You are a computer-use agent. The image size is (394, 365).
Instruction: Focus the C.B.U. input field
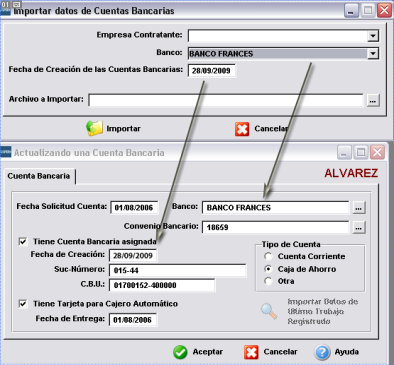click(x=162, y=285)
